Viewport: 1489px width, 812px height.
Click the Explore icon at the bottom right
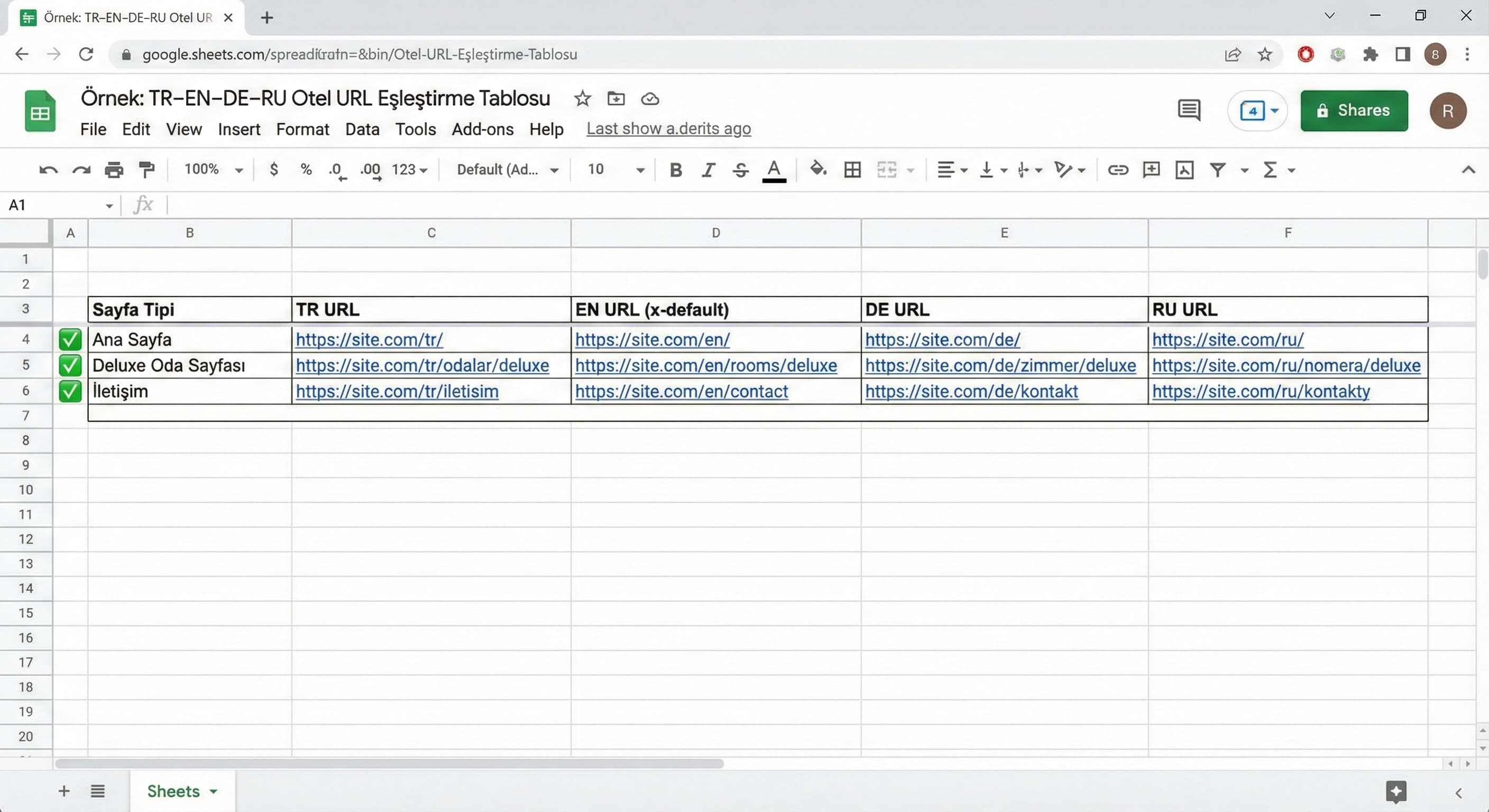click(1395, 792)
